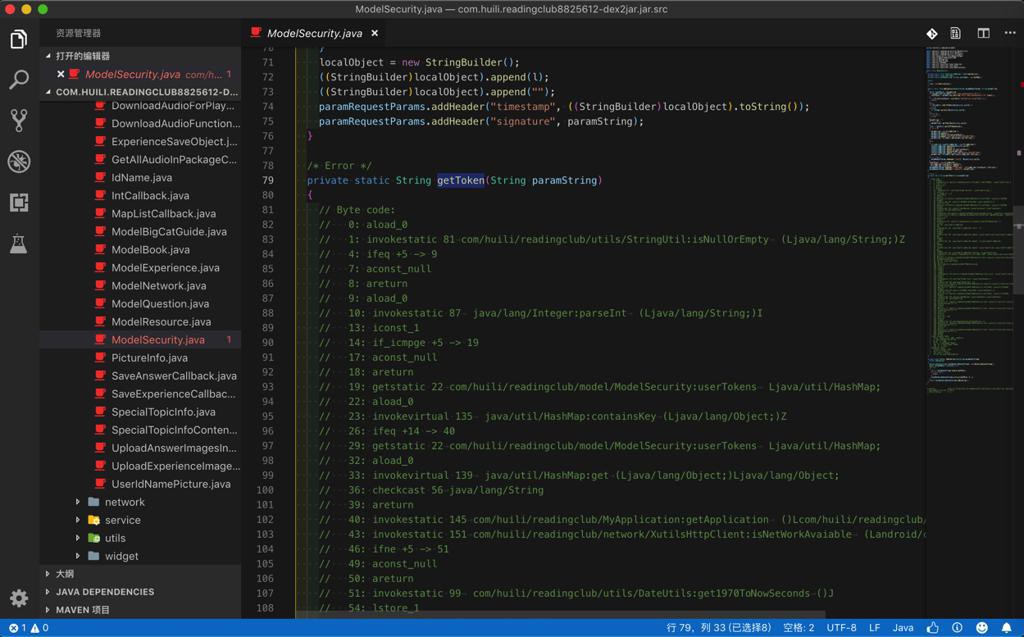Open the Extensions view

point(19,203)
